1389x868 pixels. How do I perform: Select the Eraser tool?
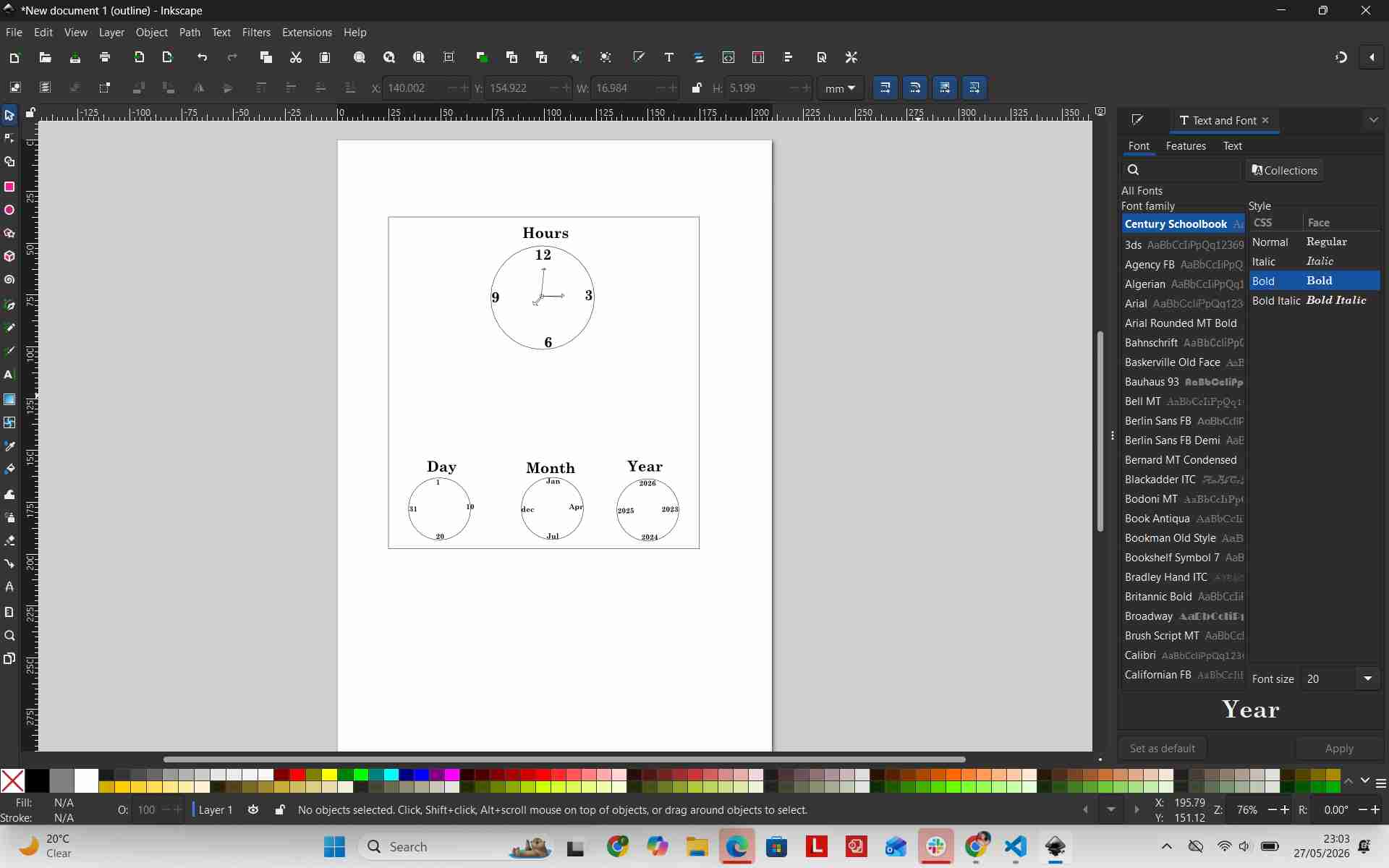pyautogui.click(x=9, y=540)
